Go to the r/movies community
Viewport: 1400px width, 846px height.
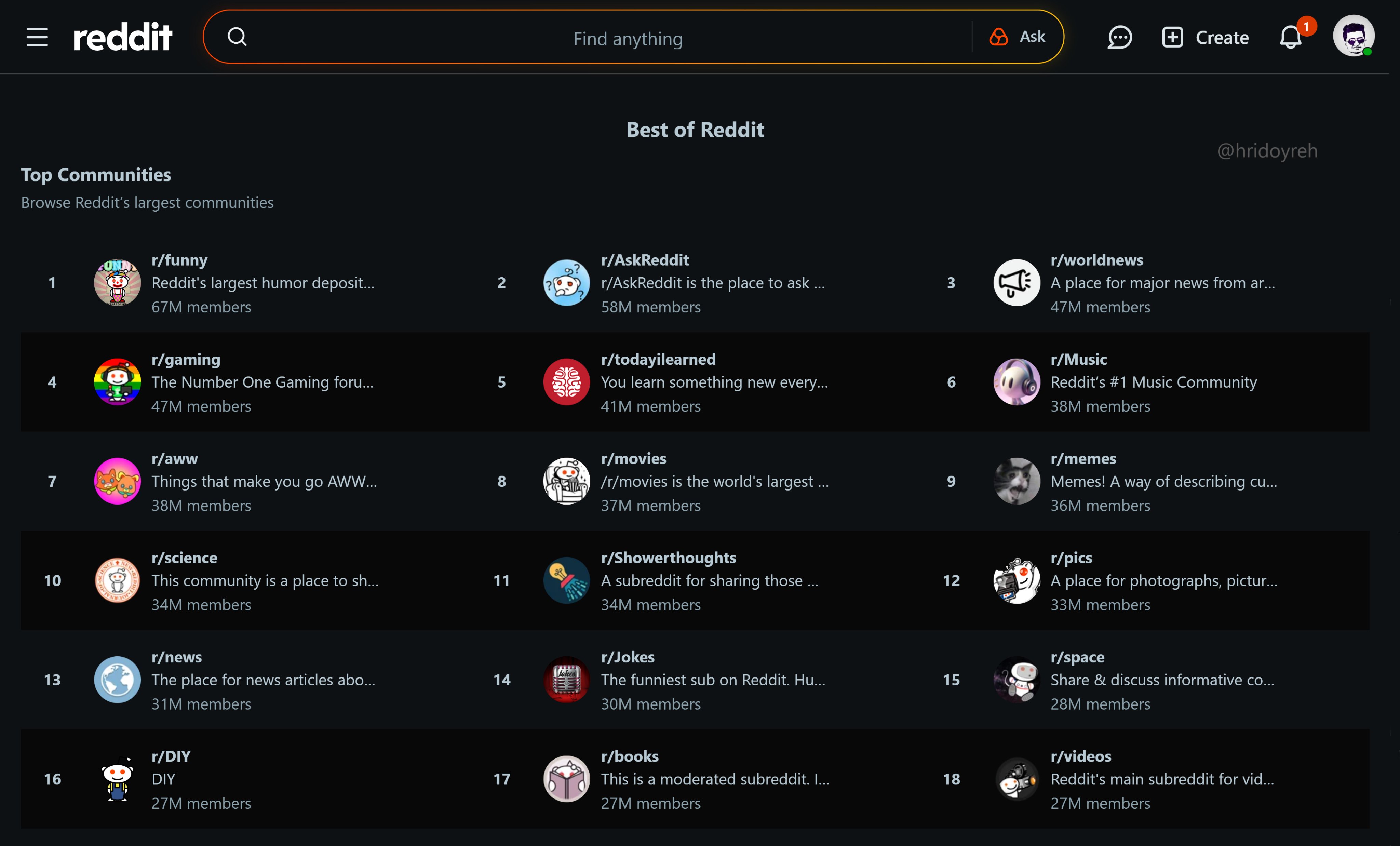pos(634,458)
